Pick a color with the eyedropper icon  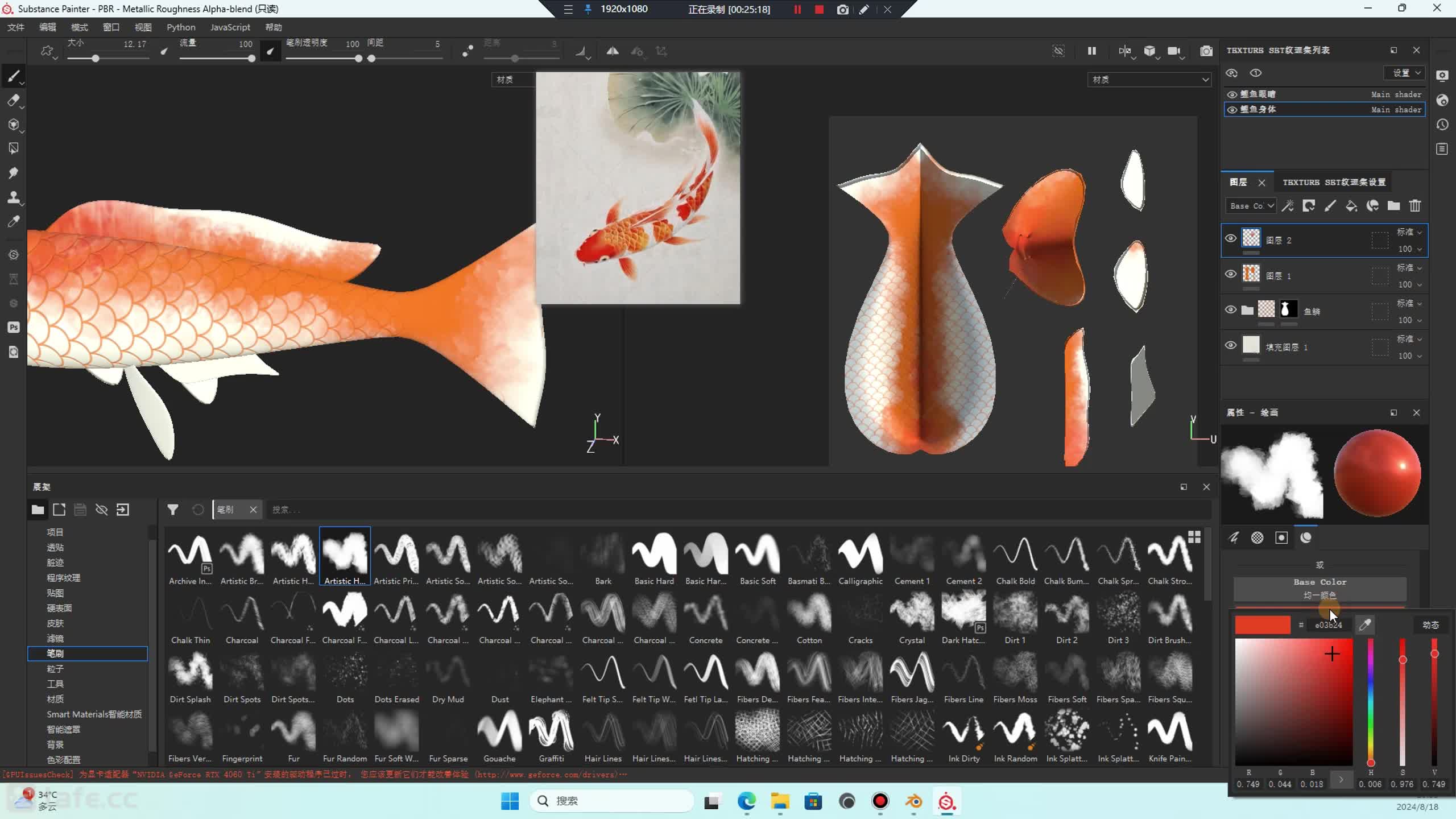click(x=1365, y=625)
